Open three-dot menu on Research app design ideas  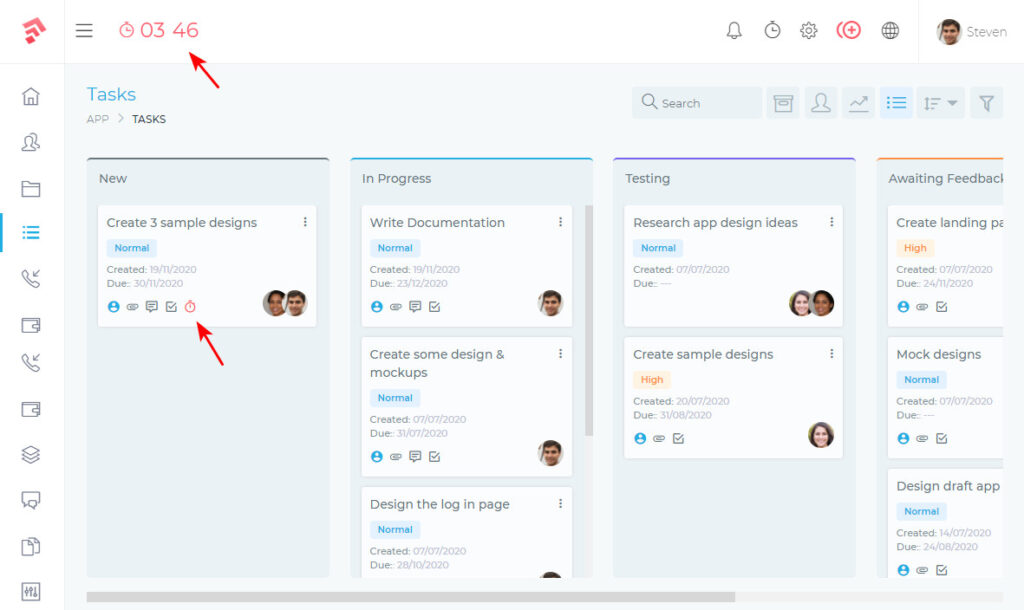(x=831, y=222)
